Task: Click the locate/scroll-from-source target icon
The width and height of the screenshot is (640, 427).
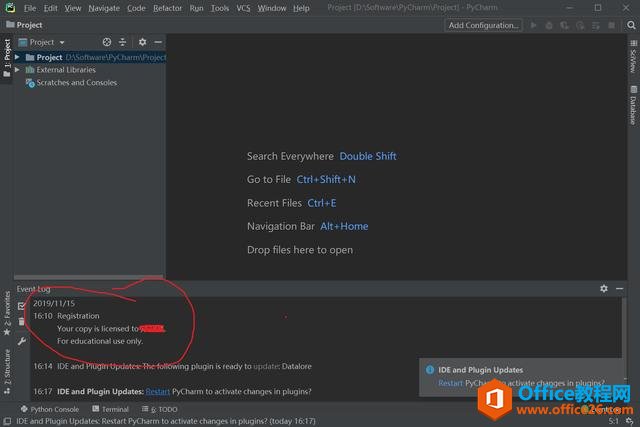Action: point(107,42)
